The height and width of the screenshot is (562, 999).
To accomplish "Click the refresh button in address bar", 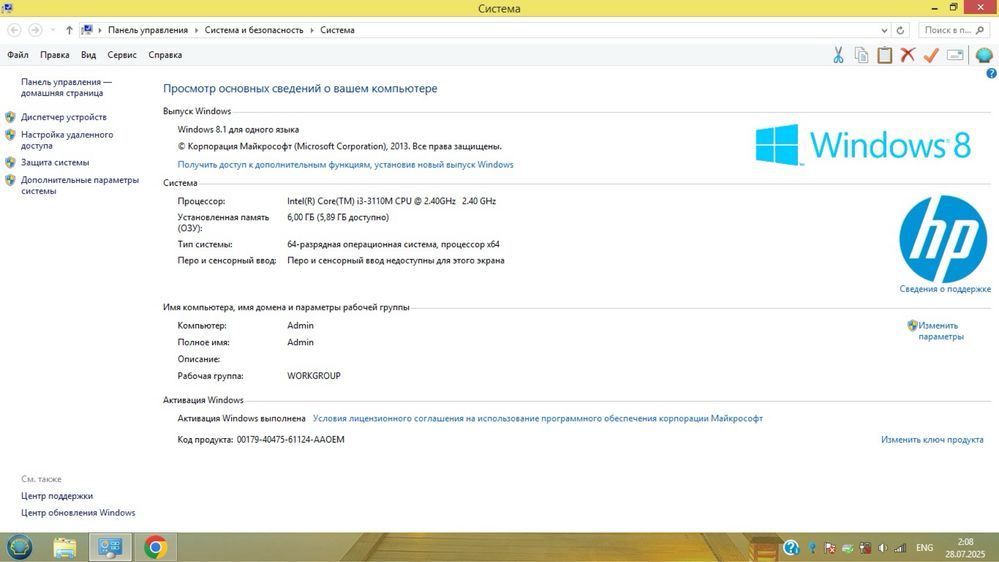I will (x=900, y=30).
